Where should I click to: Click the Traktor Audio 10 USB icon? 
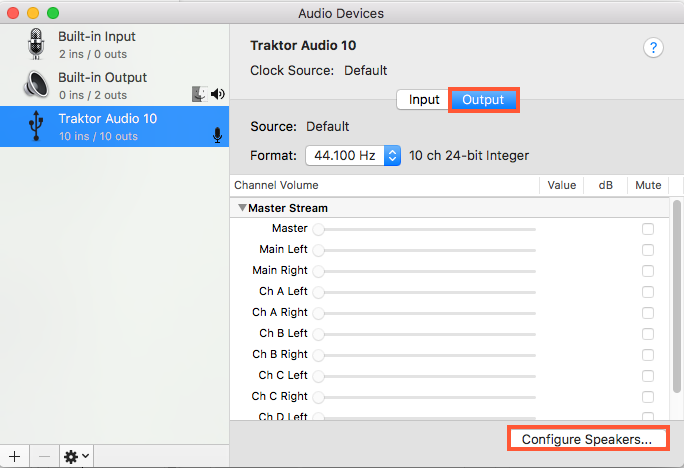(36, 126)
